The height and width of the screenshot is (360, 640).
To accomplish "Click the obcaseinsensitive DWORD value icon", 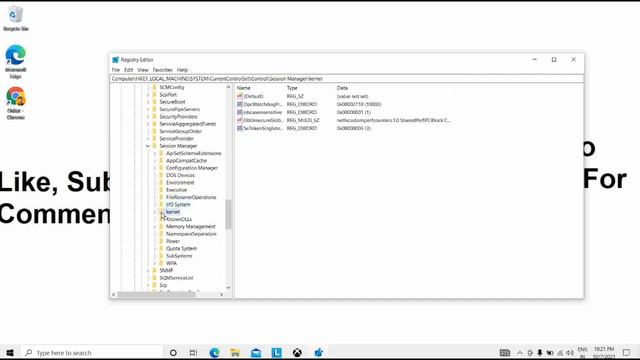I will pyautogui.click(x=240, y=112).
